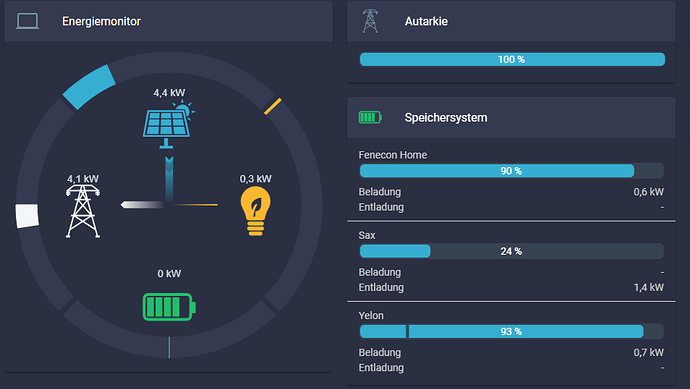The image size is (690, 389).
Task: Select the 4,4 kW production value
Action: pyautogui.click(x=169, y=93)
